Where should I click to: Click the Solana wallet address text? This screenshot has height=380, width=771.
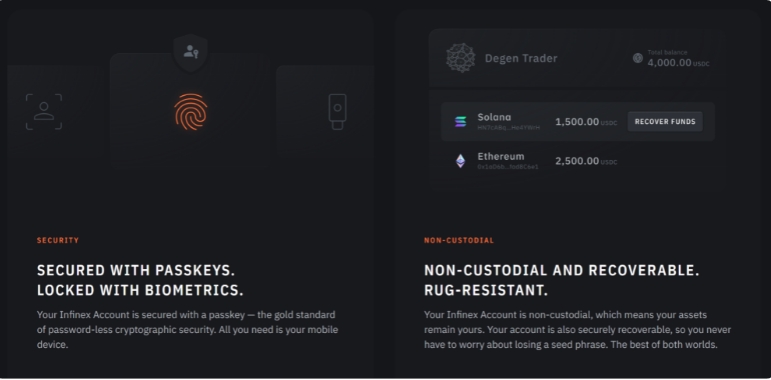[x=508, y=128]
